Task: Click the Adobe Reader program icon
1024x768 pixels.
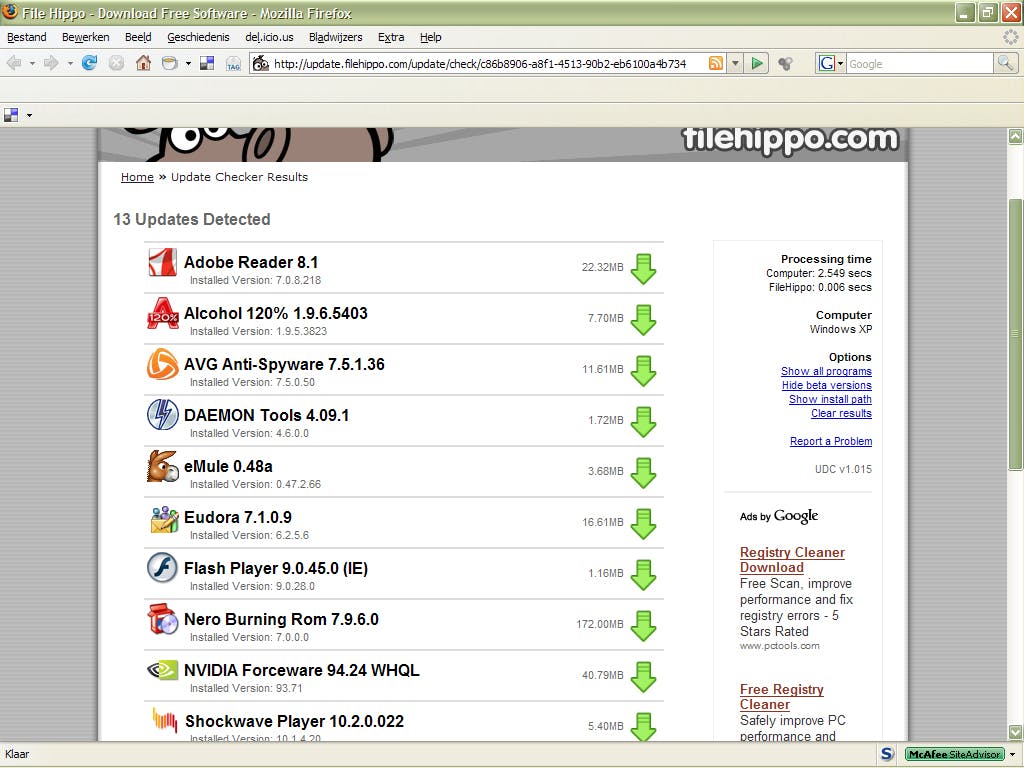Action: pos(162,263)
